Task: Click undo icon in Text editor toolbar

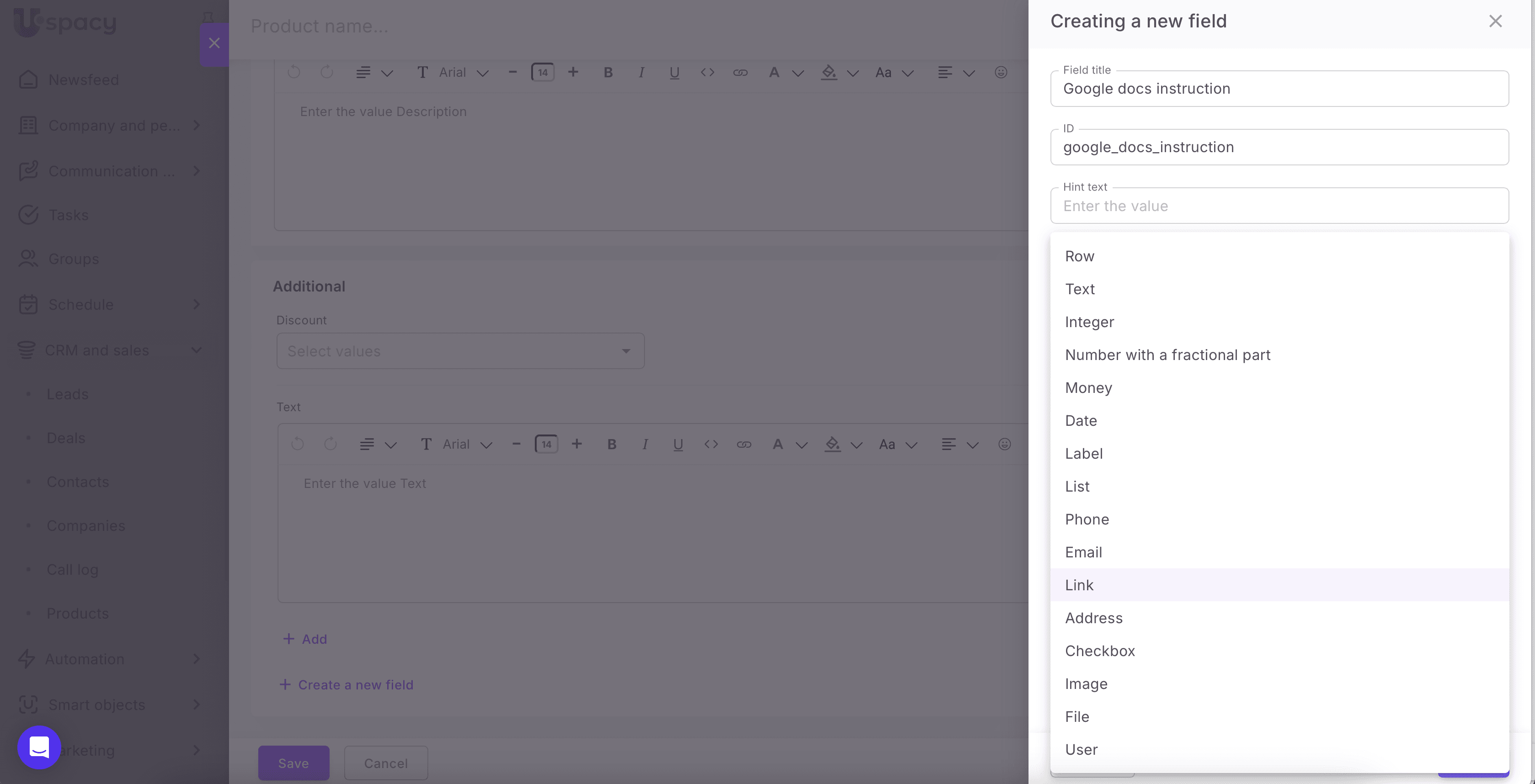Action: (297, 445)
